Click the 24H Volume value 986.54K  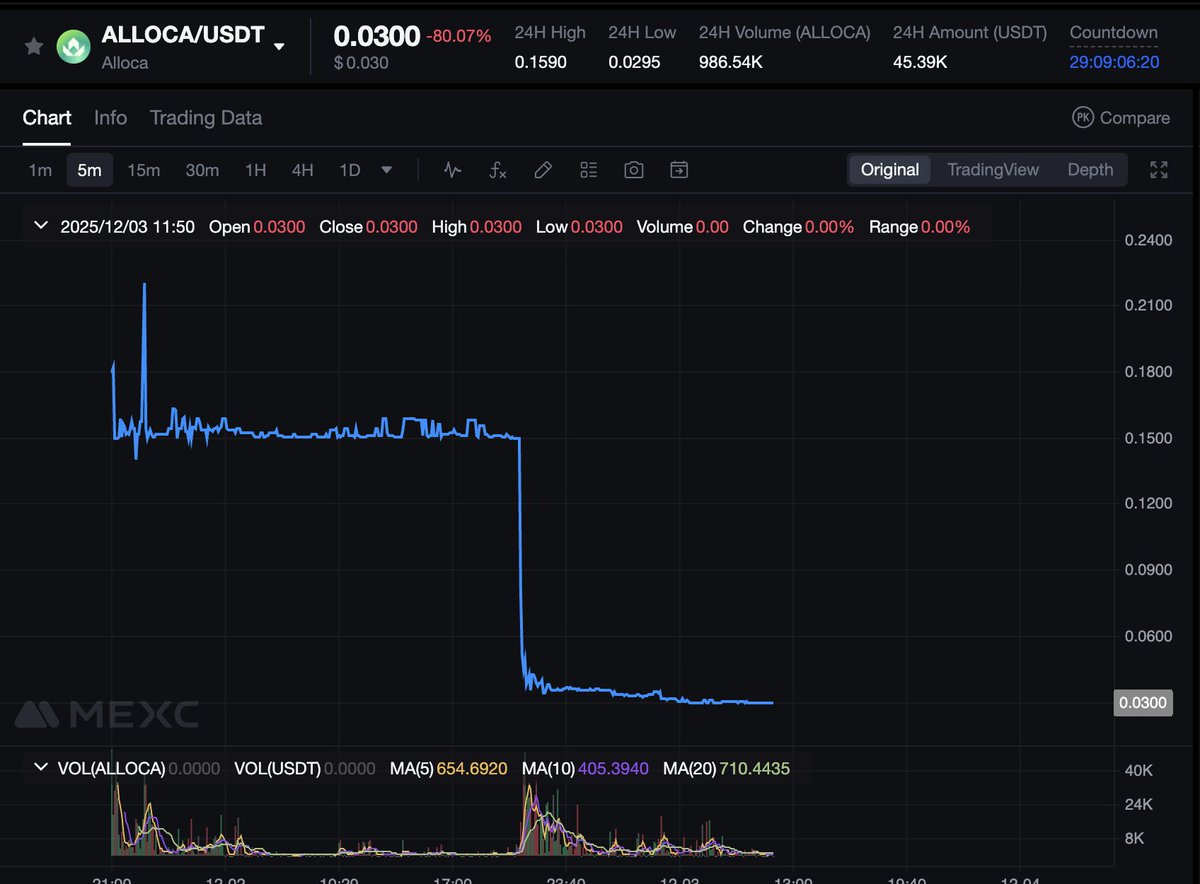(x=733, y=63)
